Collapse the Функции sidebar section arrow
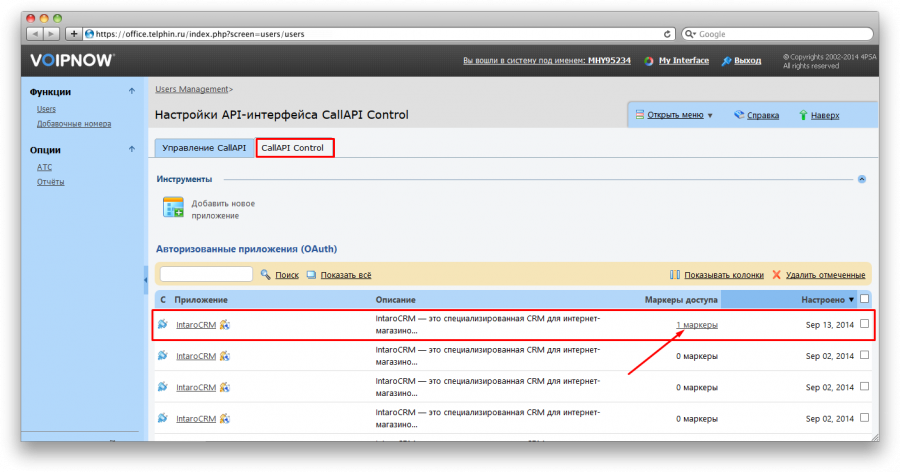The height and width of the screenshot is (472, 900). (132, 91)
